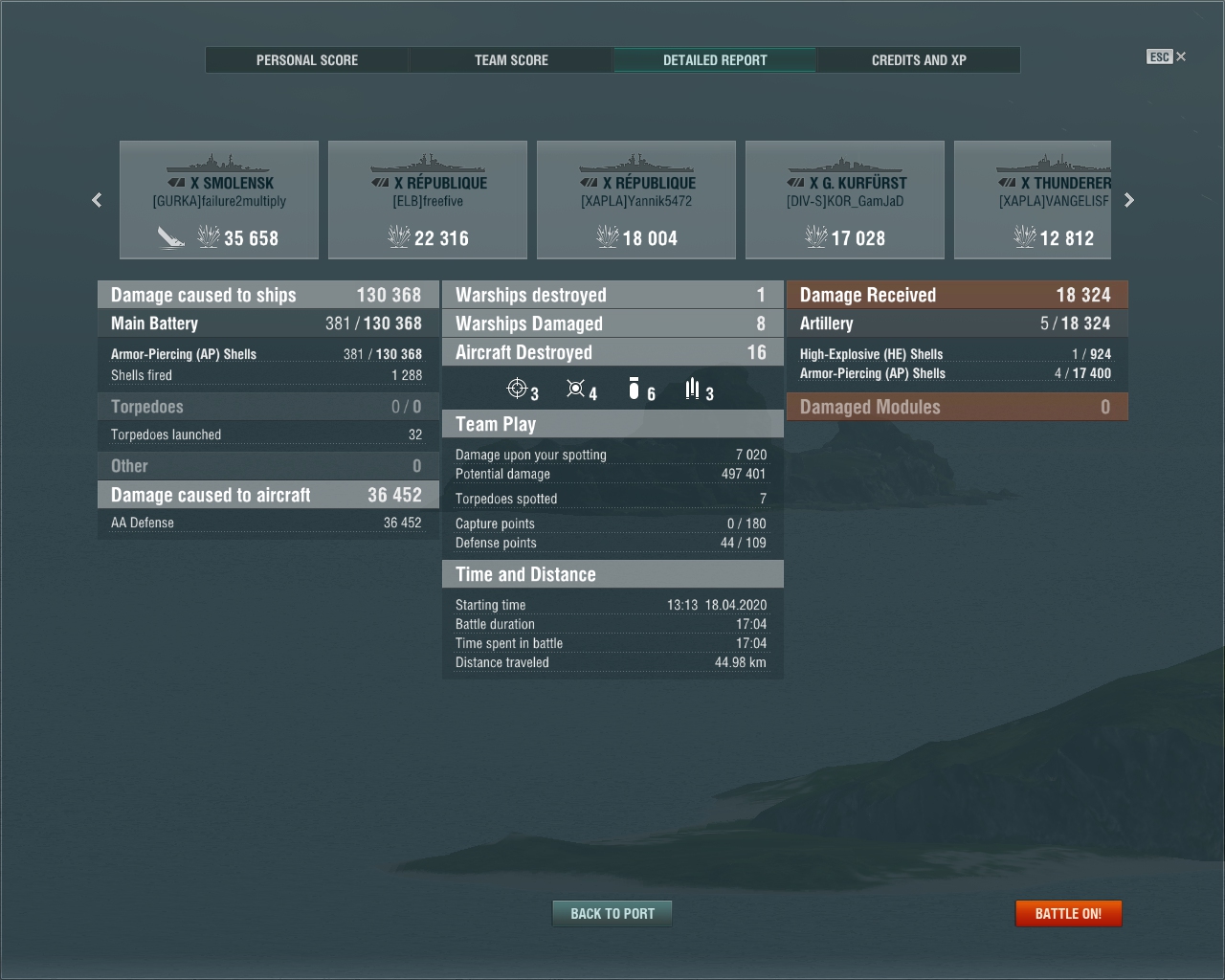The image size is (1225, 980).
Task: Select the X Thunderer ship card
Action: [1033, 200]
